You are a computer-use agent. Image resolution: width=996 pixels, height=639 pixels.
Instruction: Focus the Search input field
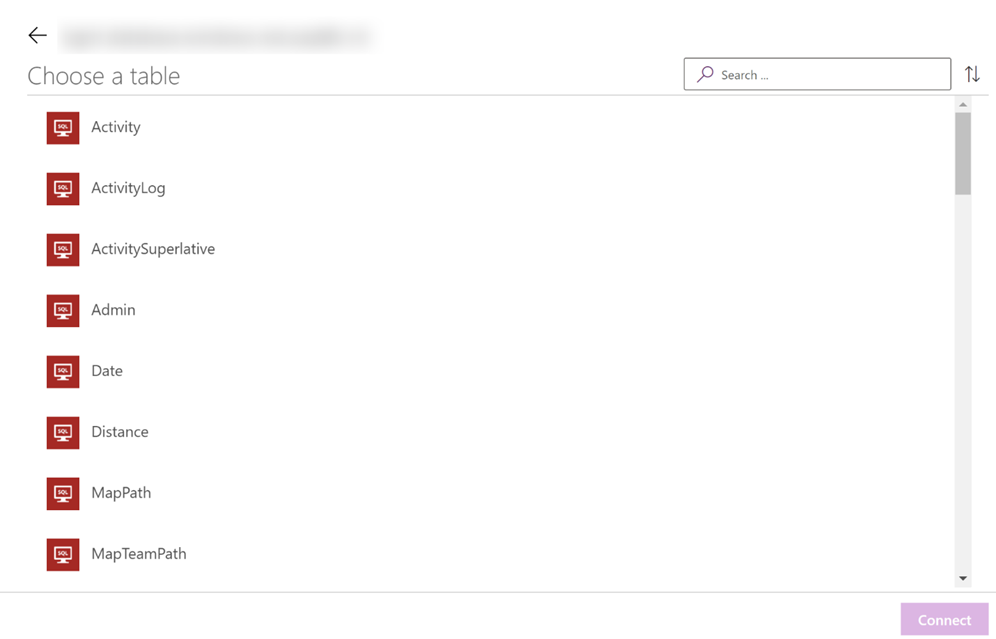point(817,74)
